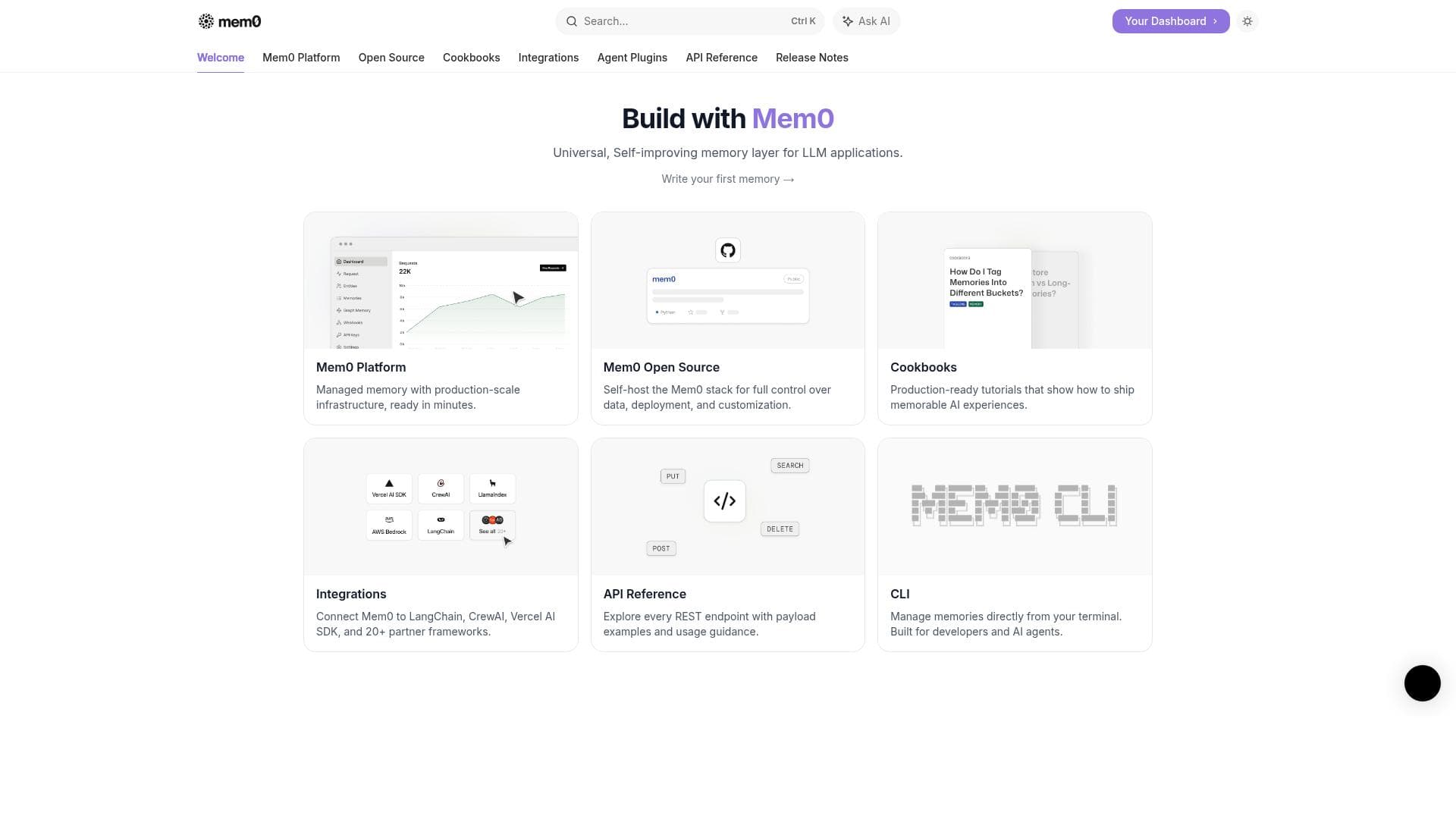View the Release Notes tab
The image size is (1456, 819).
coord(812,58)
